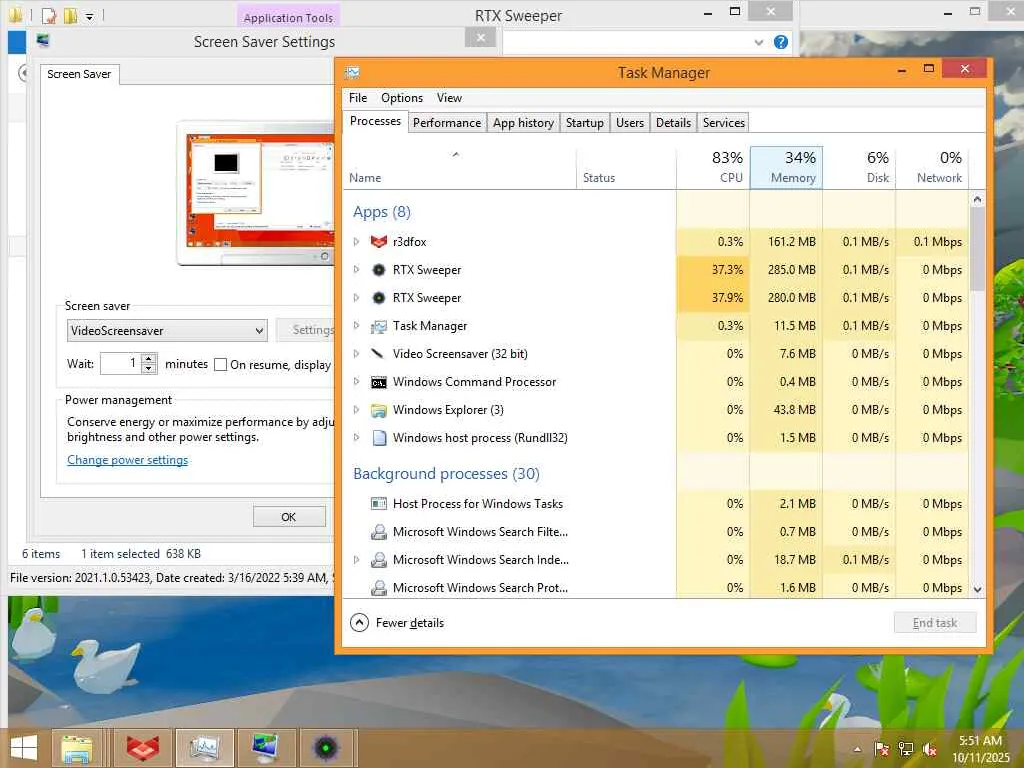This screenshot has height=768, width=1024.
Task: Expand the Microsoft Windows Search Inde... row
Action: tap(357, 560)
